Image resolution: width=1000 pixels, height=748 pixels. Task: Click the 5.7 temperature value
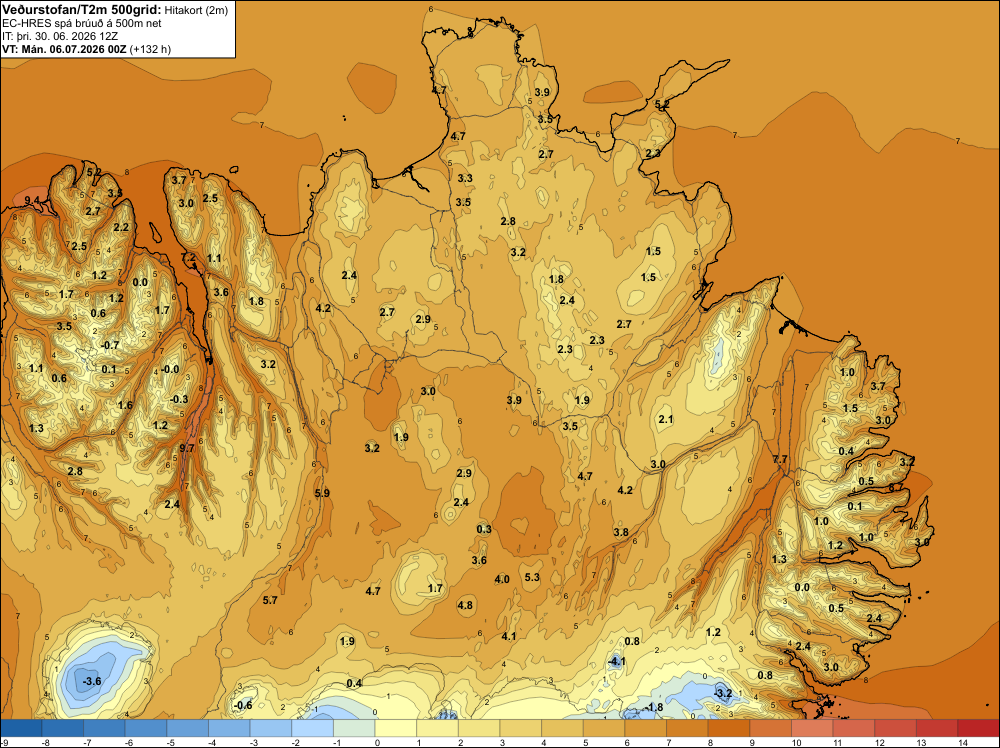(x=270, y=600)
